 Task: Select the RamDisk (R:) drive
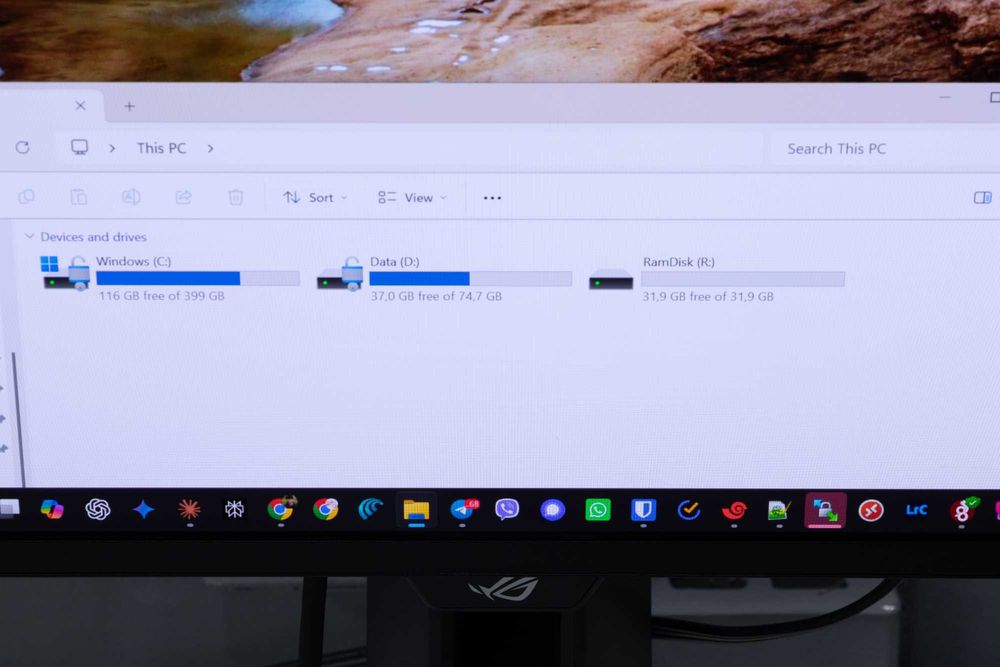[717, 279]
